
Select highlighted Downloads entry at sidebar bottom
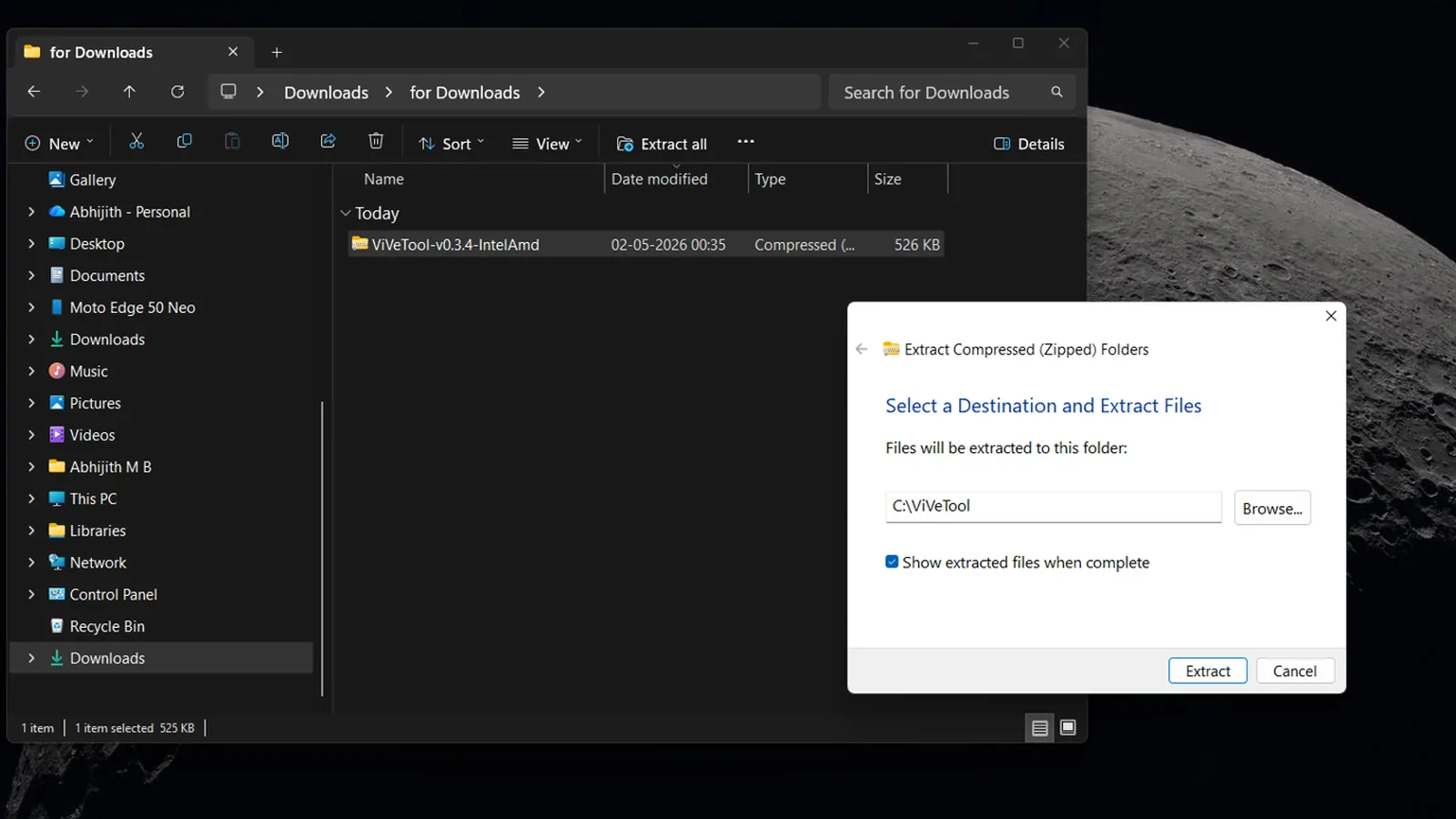tap(161, 658)
